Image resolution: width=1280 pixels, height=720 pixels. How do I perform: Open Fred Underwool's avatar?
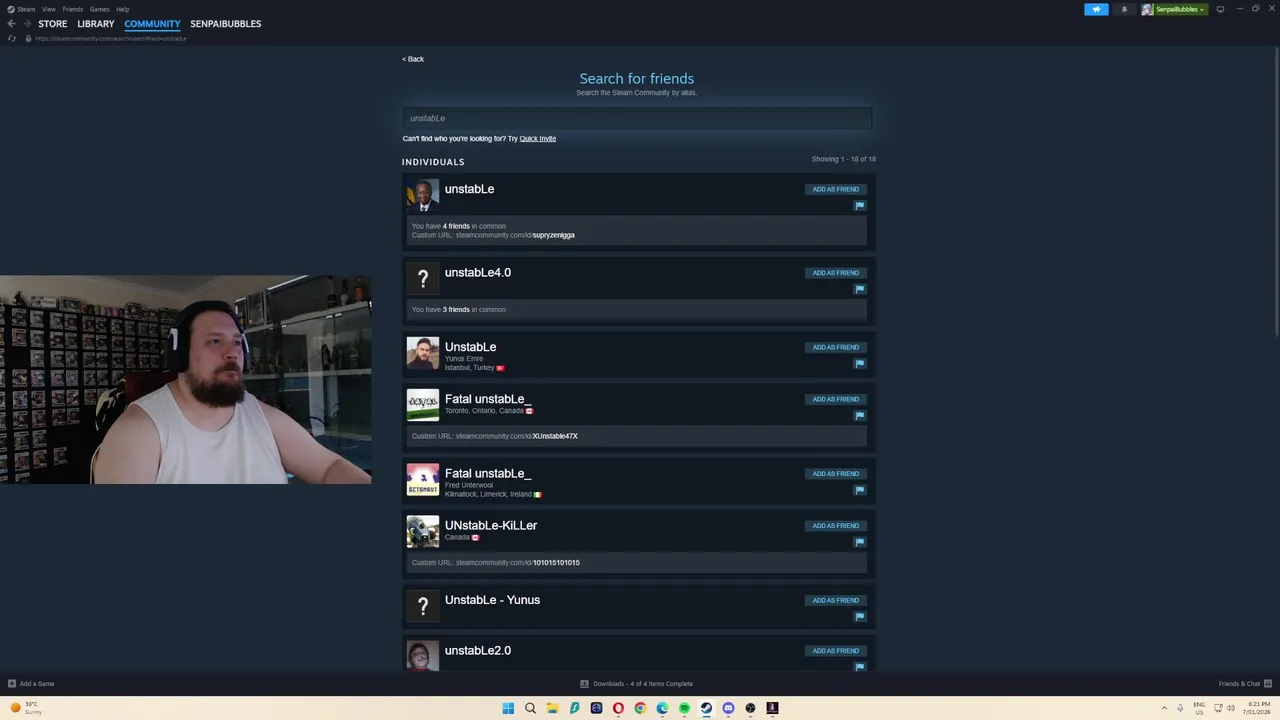pos(423,480)
